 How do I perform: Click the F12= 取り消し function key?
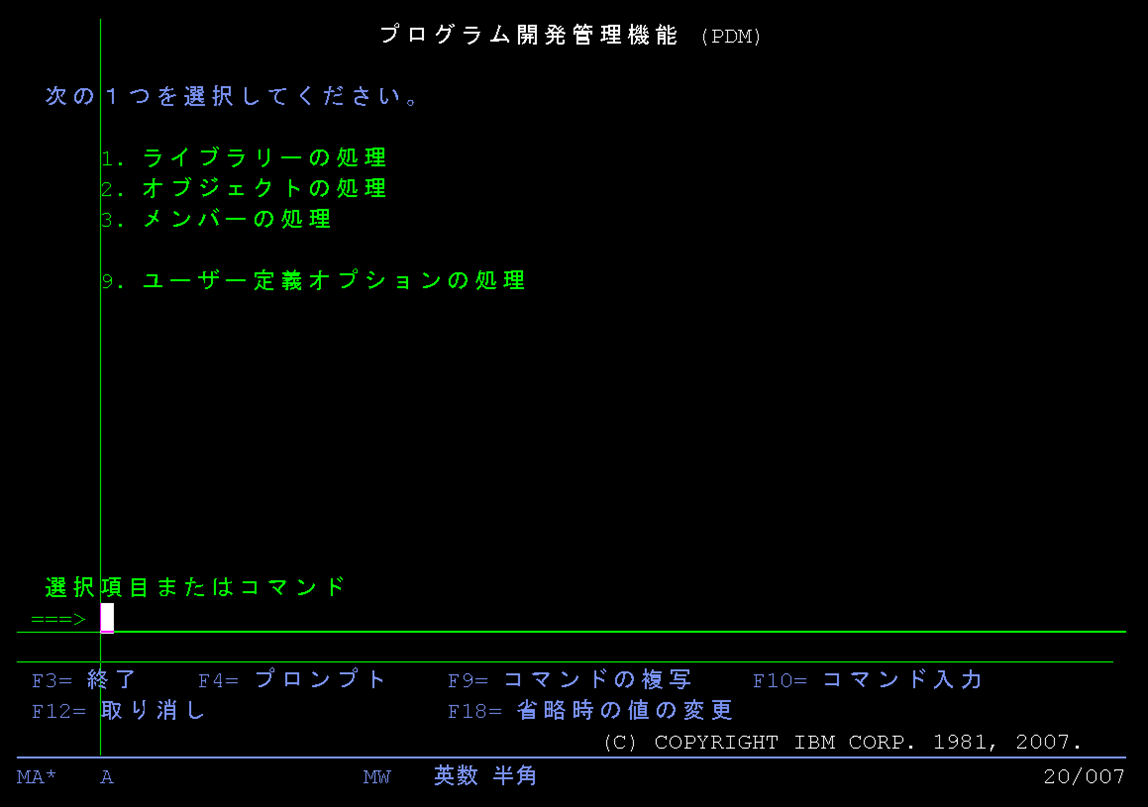tap(118, 710)
